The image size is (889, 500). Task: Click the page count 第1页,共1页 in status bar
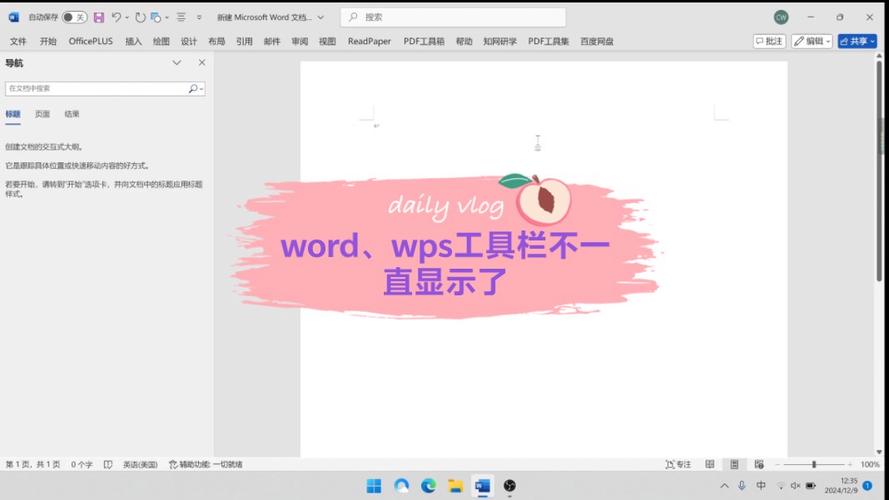pyautogui.click(x=33, y=464)
